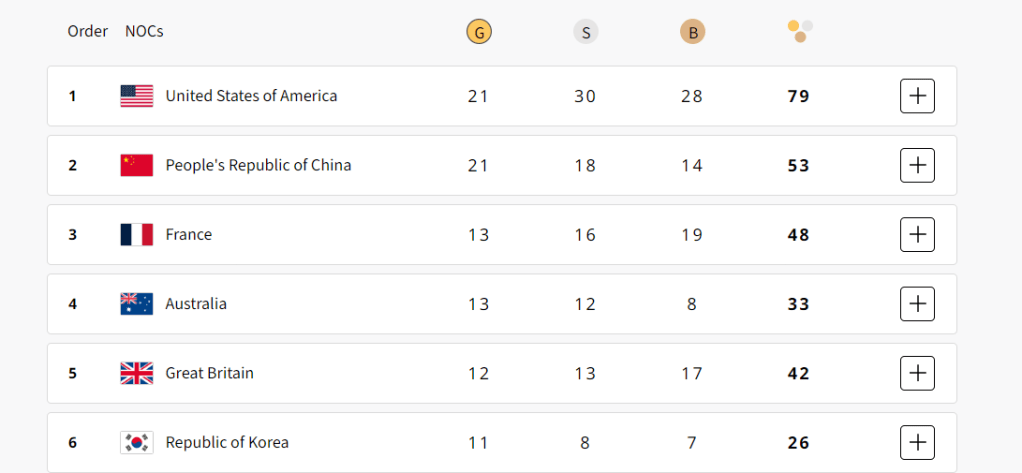Expand United States of America details
The width and height of the screenshot is (1022, 473).
pyautogui.click(x=917, y=96)
